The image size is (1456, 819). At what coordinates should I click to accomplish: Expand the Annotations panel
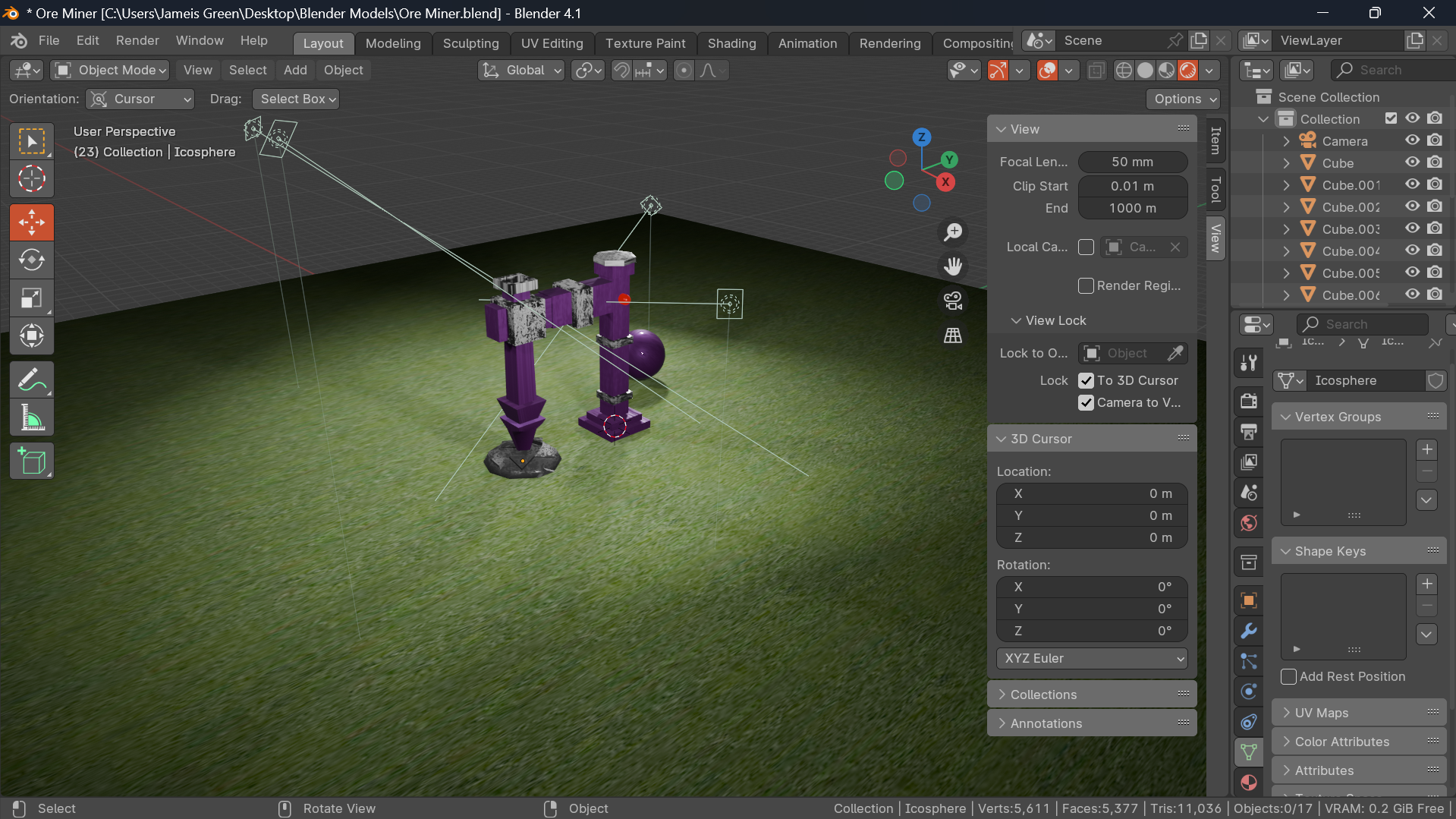click(x=1092, y=723)
